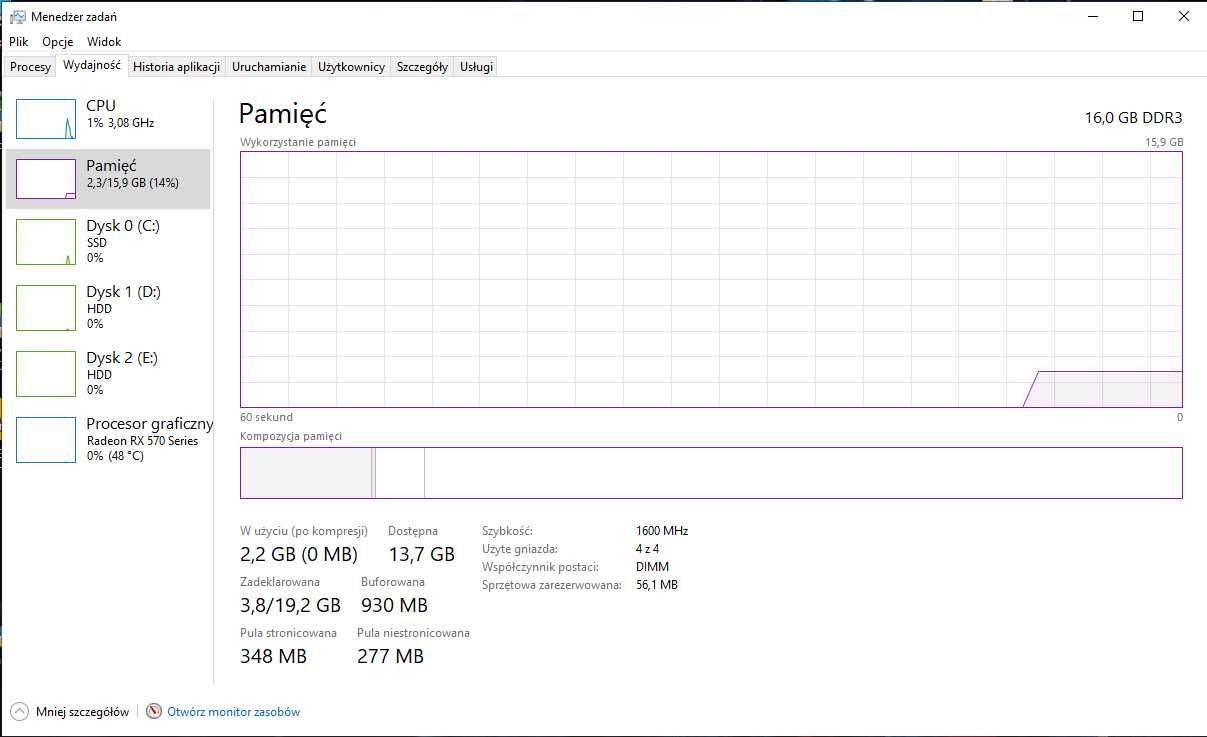The image size is (1207, 737).
Task: Click the 60 sekund axis label
Action: coord(266,417)
